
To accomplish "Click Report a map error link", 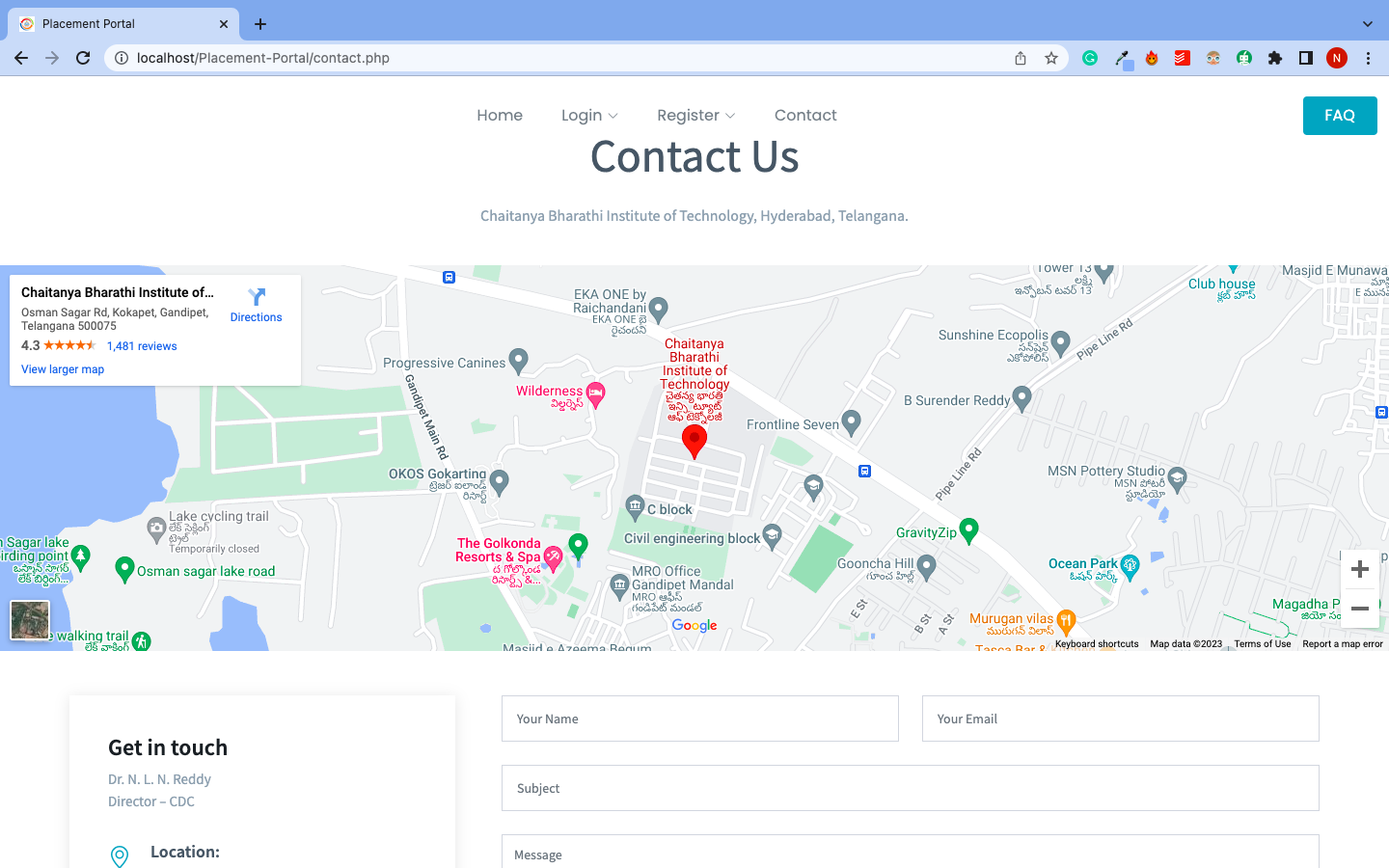I will pyautogui.click(x=1343, y=644).
